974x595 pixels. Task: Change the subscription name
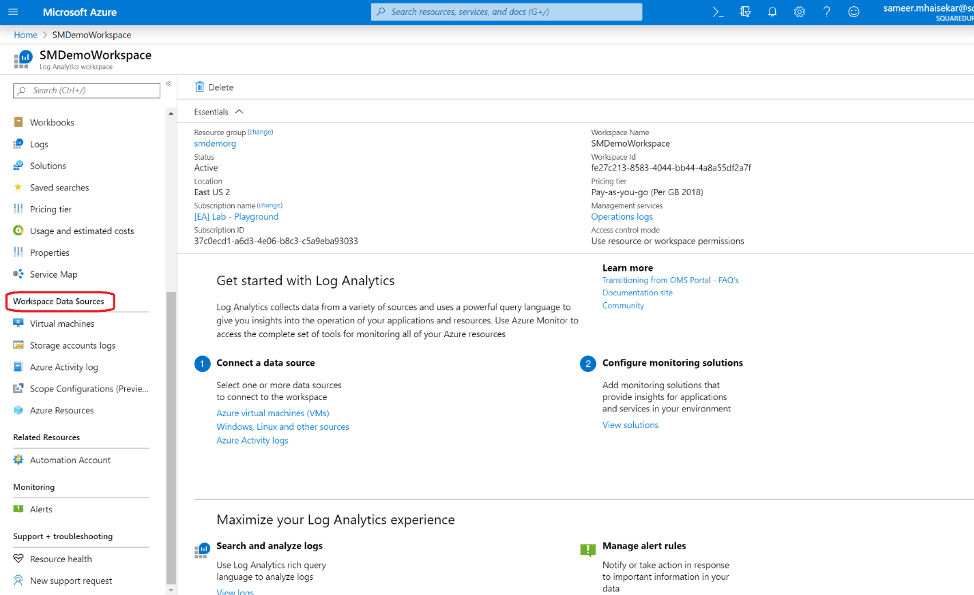click(270, 206)
